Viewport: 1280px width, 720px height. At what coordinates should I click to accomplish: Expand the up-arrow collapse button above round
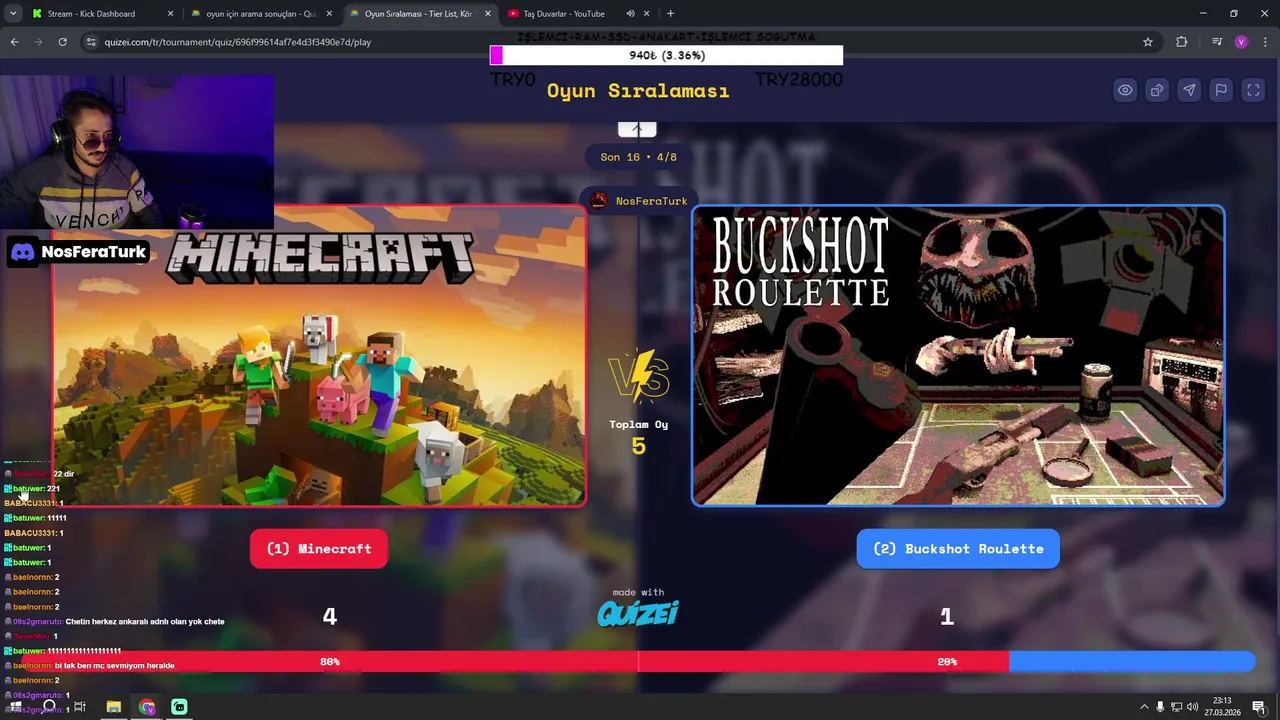pos(637,129)
